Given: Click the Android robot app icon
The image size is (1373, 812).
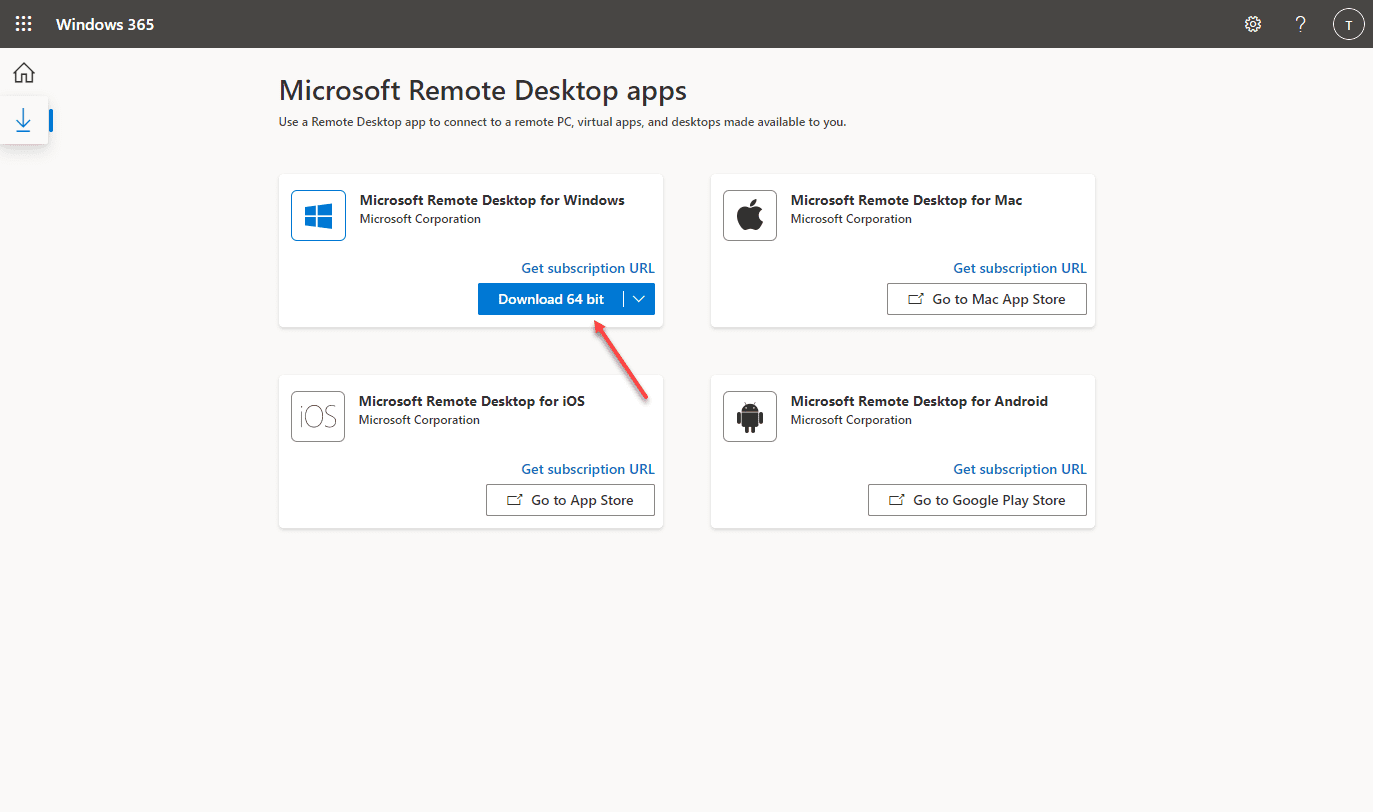Looking at the screenshot, I should point(750,417).
